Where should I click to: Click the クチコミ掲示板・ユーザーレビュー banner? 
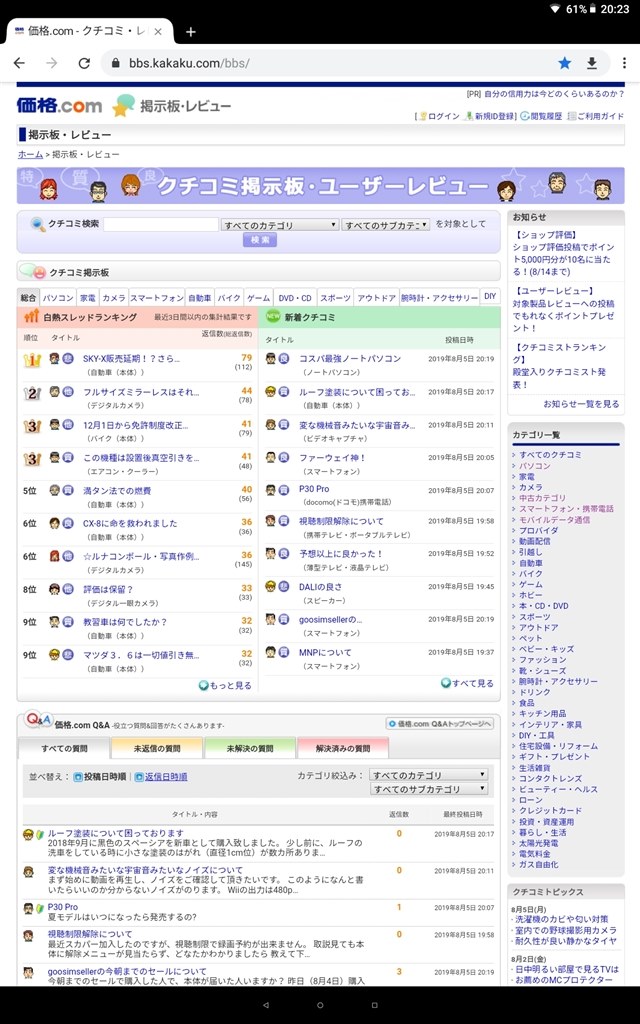pos(320,185)
